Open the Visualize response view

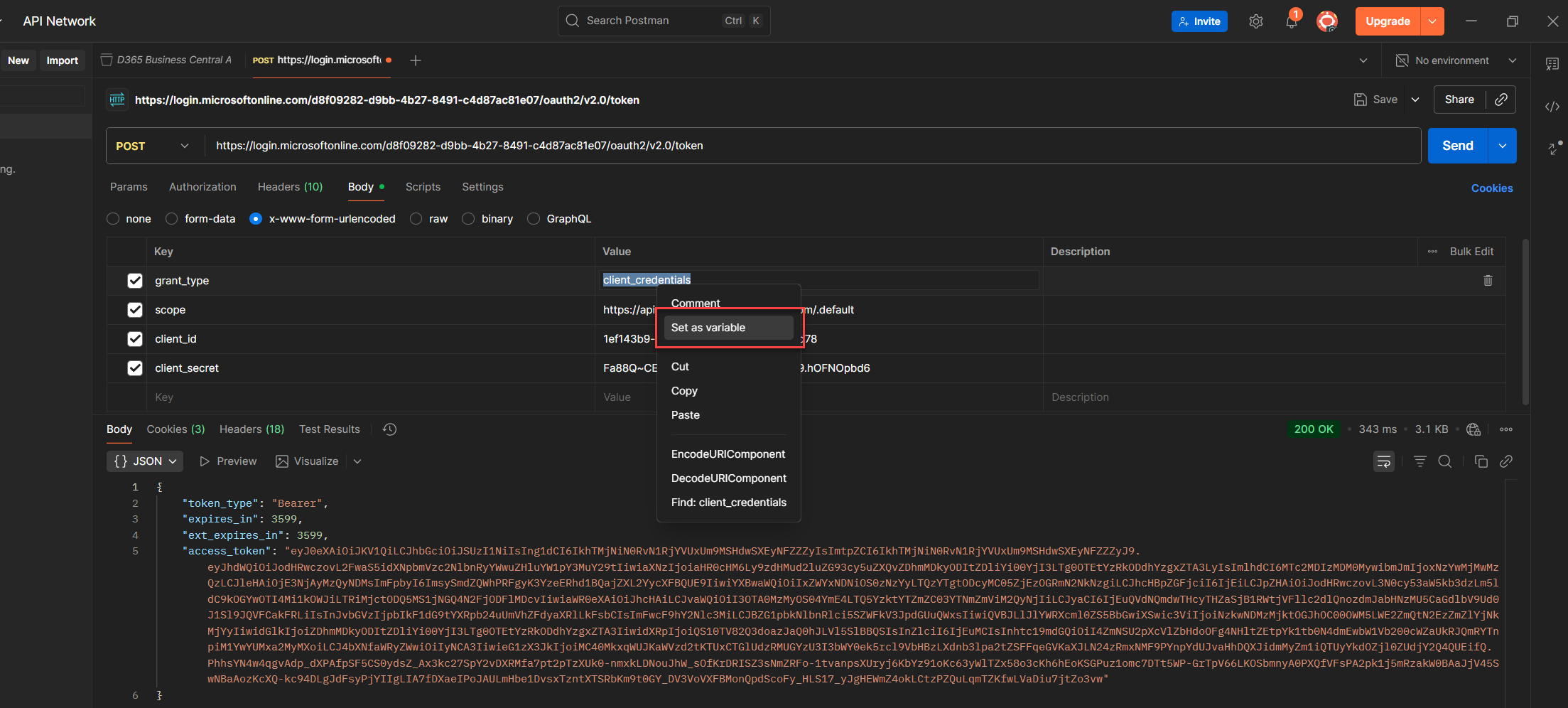pos(307,461)
